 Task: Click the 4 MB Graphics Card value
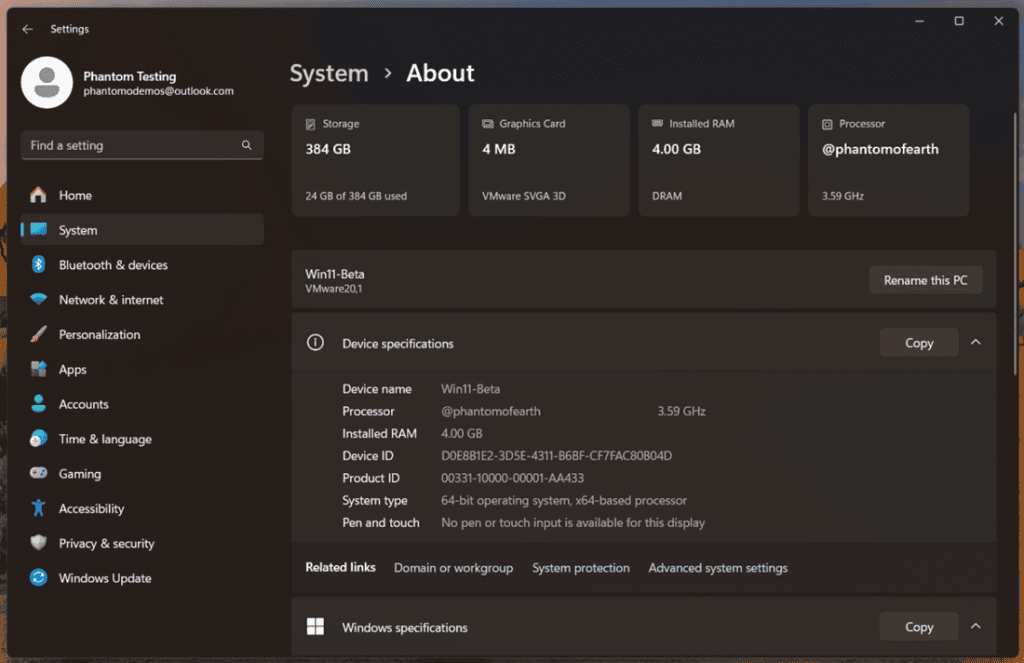(499, 149)
